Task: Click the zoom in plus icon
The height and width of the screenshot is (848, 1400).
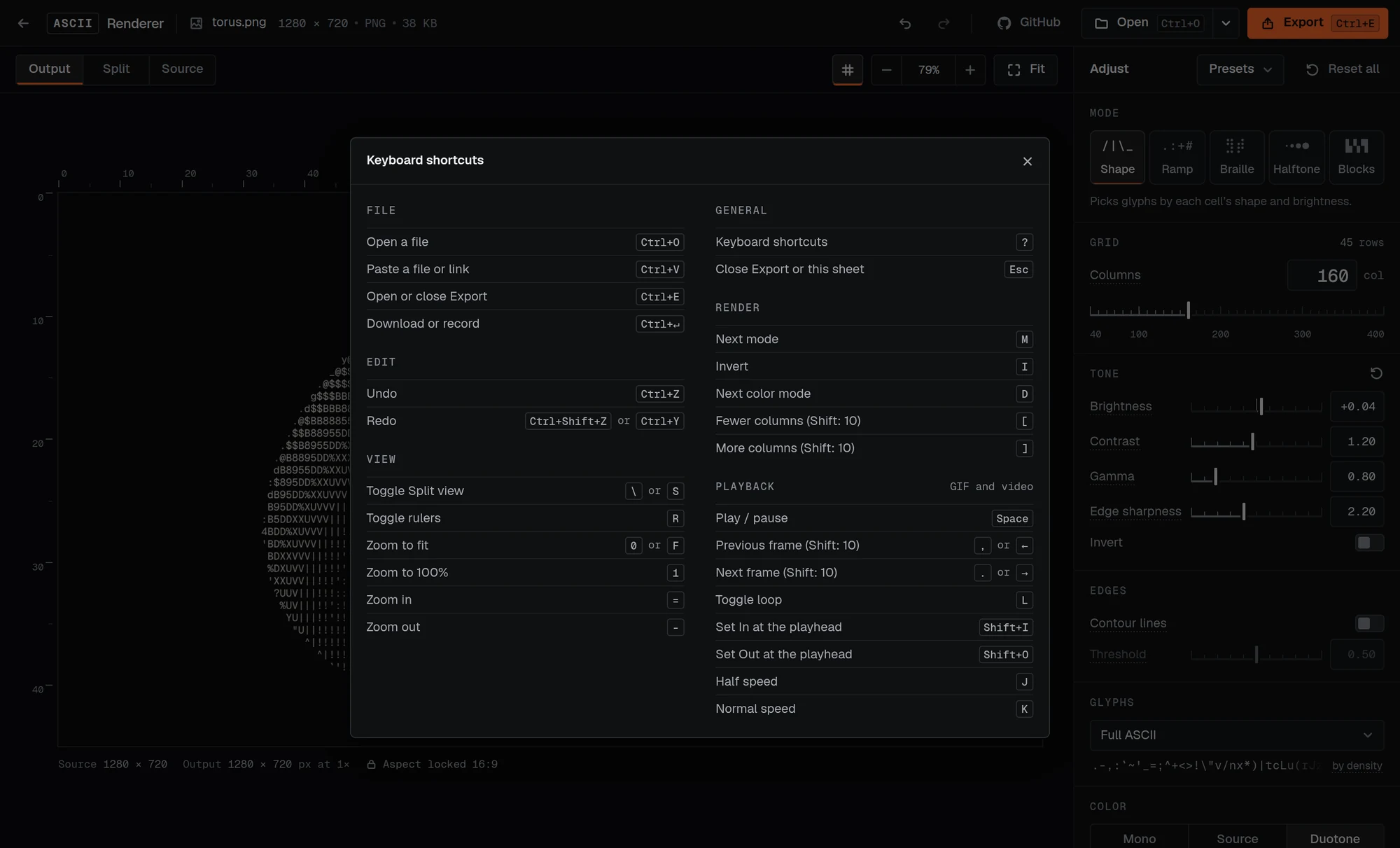Action: 970,70
